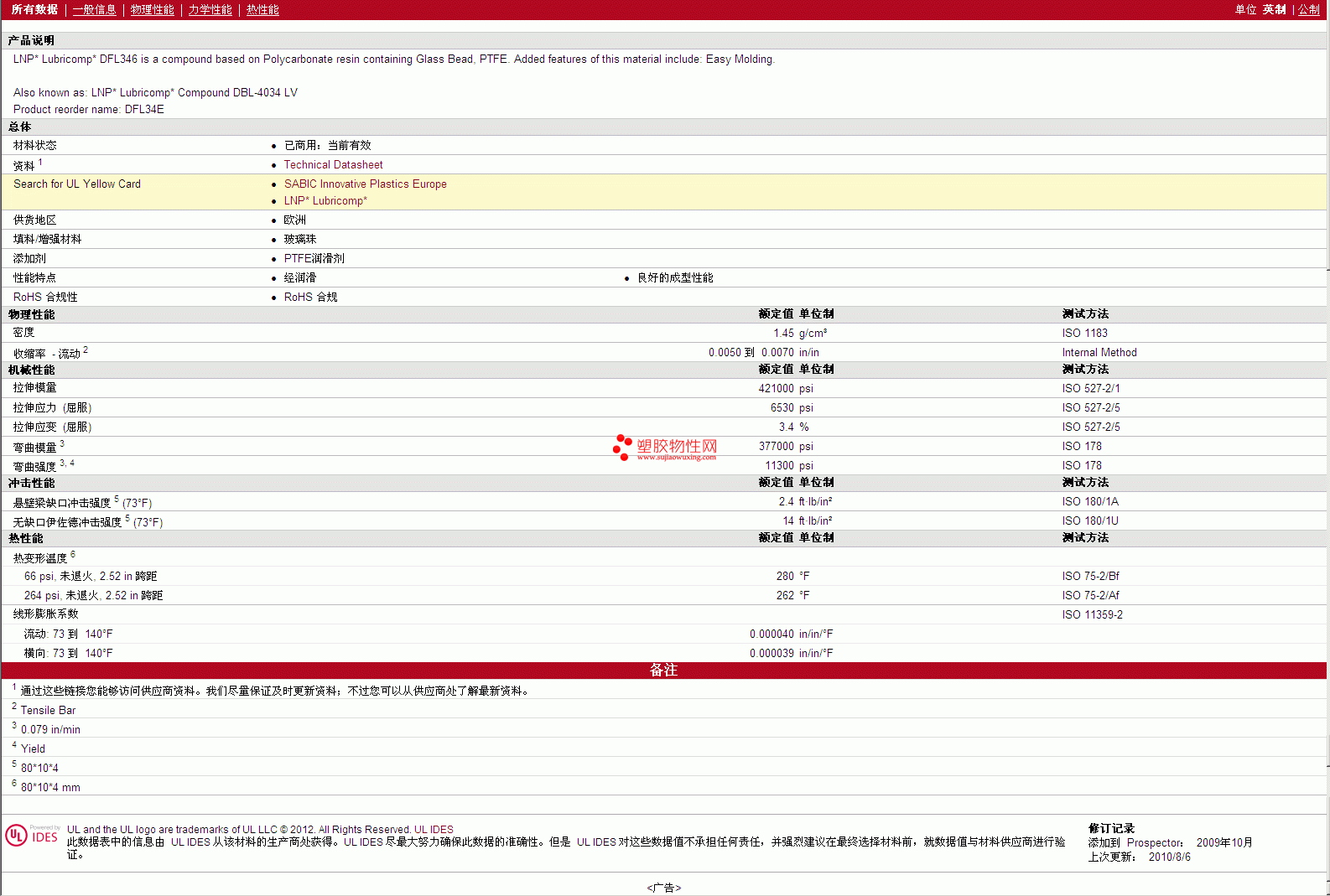Click the UL IDES logo icon
Screen dimensions: 1330x896
(x=32, y=835)
